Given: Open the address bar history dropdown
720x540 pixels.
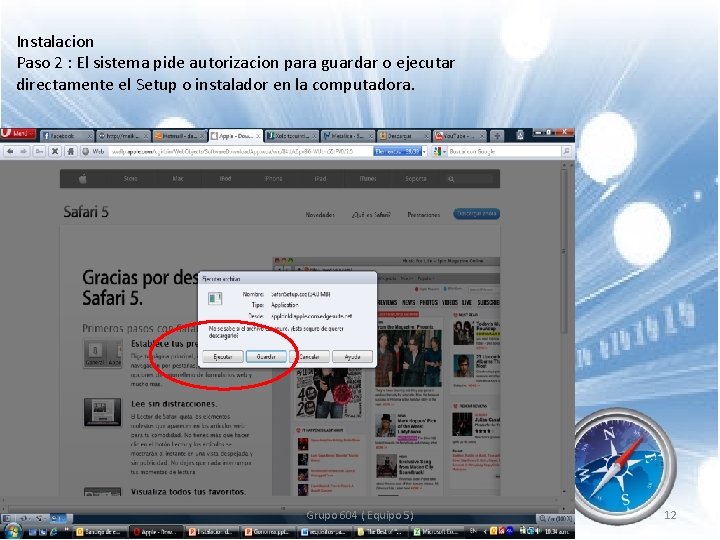Looking at the screenshot, I should point(424,151).
